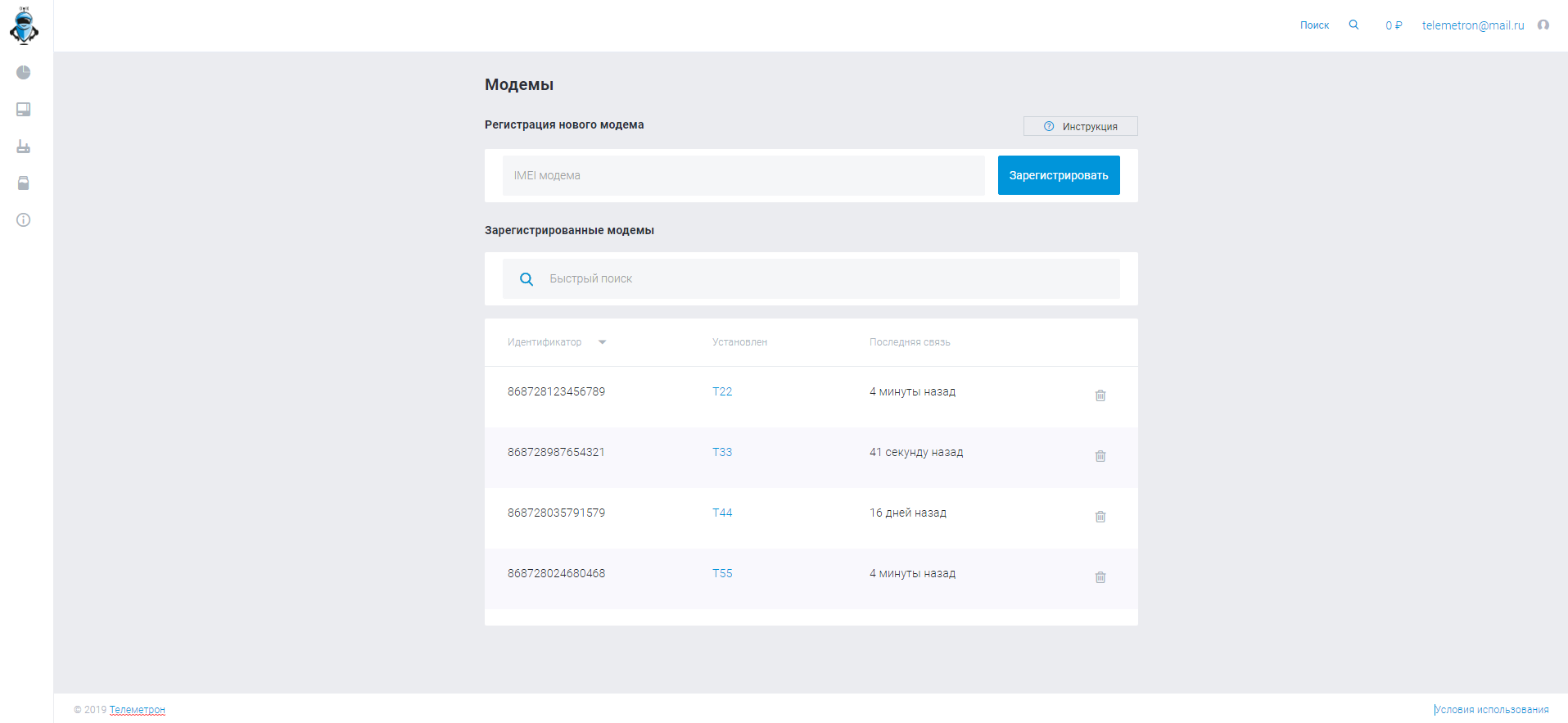The width and height of the screenshot is (1568, 723).
Task: Click the '41 секунду назад' cell
Action: (x=916, y=452)
